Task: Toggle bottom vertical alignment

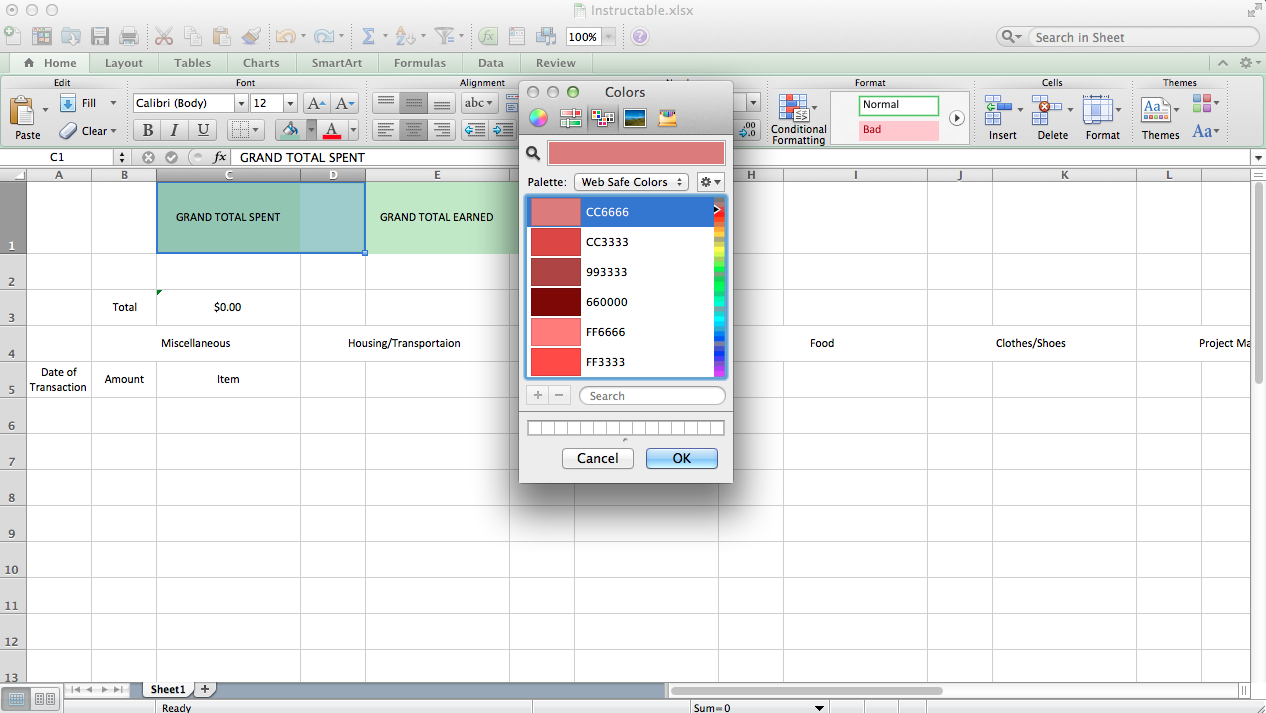Action: tap(442, 104)
